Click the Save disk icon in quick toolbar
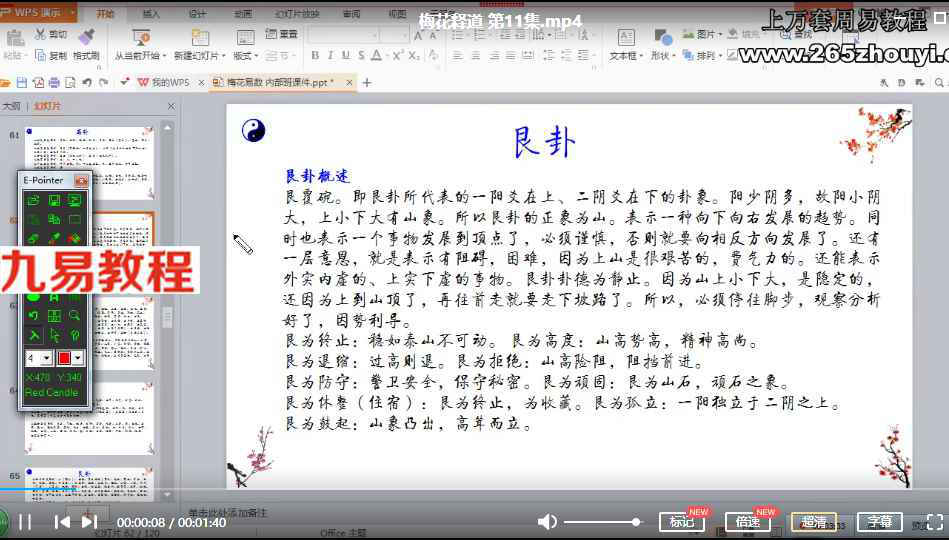The image size is (949, 540). tap(22, 82)
